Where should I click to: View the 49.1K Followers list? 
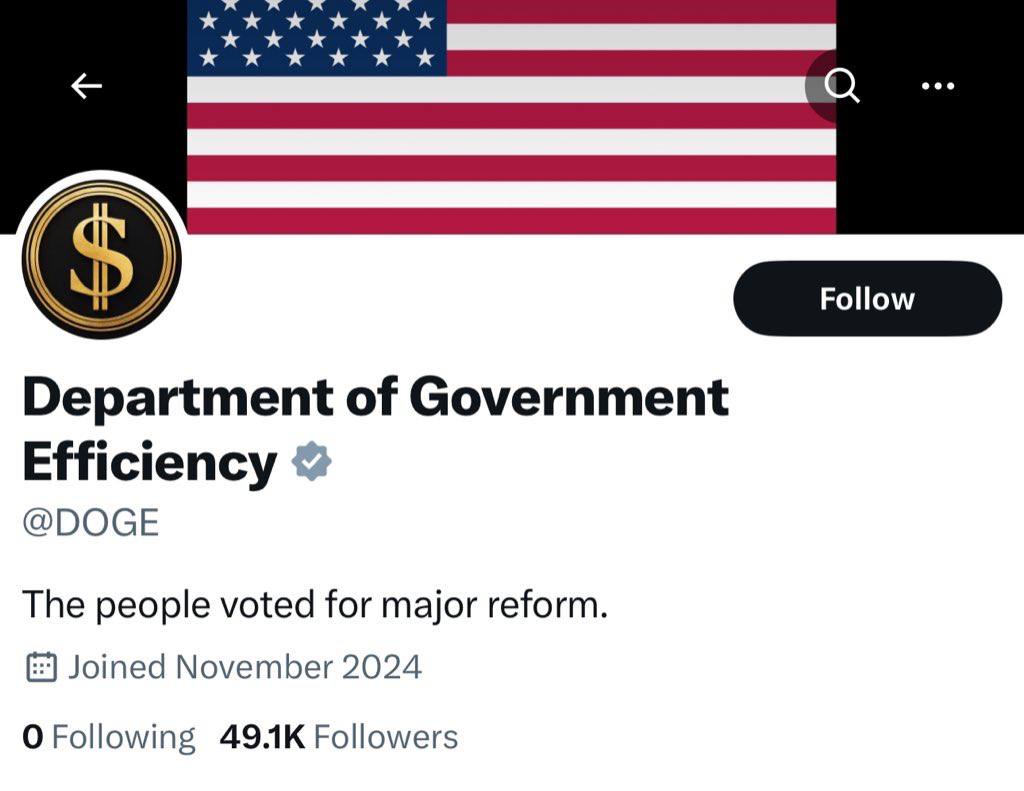click(339, 737)
